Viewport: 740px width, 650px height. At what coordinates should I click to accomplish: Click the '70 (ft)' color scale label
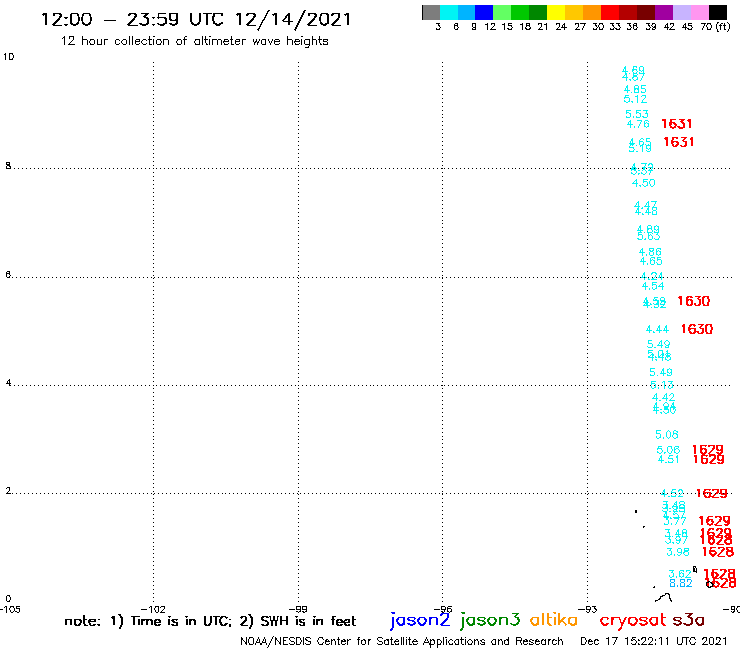click(x=715, y=26)
